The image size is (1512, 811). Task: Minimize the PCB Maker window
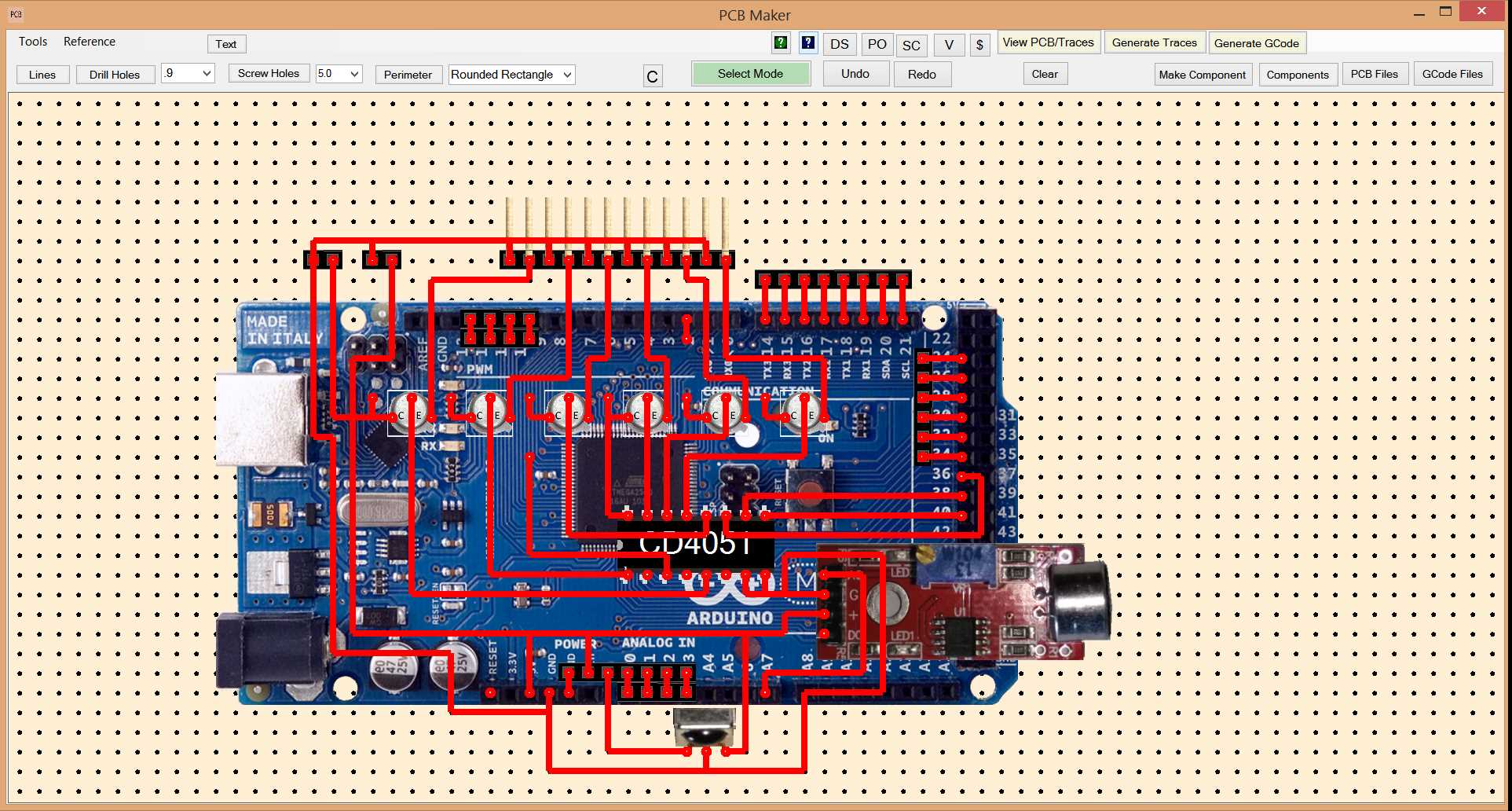[x=1419, y=13]
